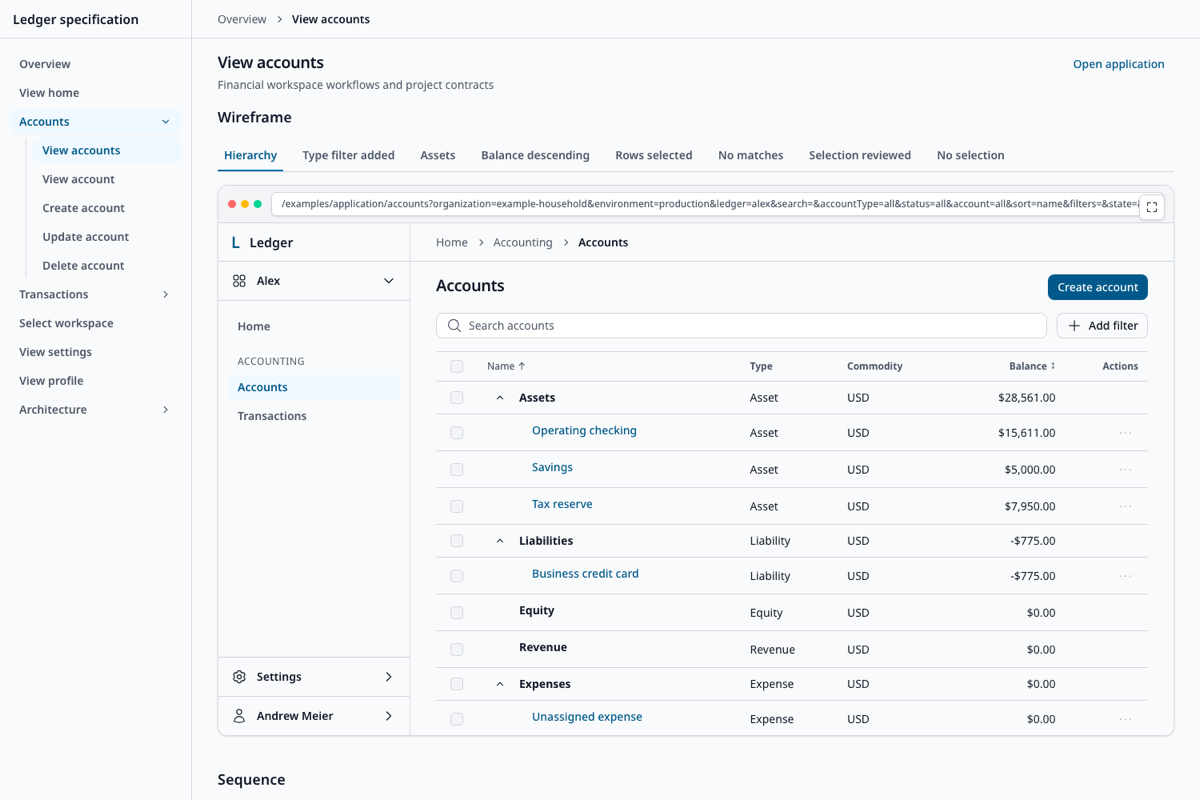This screenshot has height=800, width=1200.
Task: Click the magnifier icon in search box
Action: pos(454,326)
